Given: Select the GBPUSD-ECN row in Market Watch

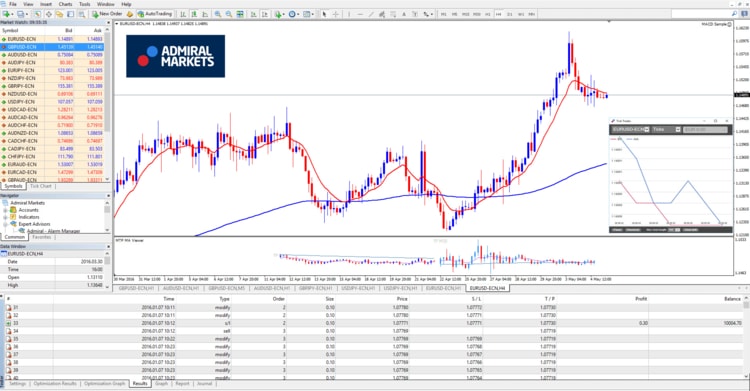Looking at the screenshot, I should pyautogui.click(x=52, y=47).
